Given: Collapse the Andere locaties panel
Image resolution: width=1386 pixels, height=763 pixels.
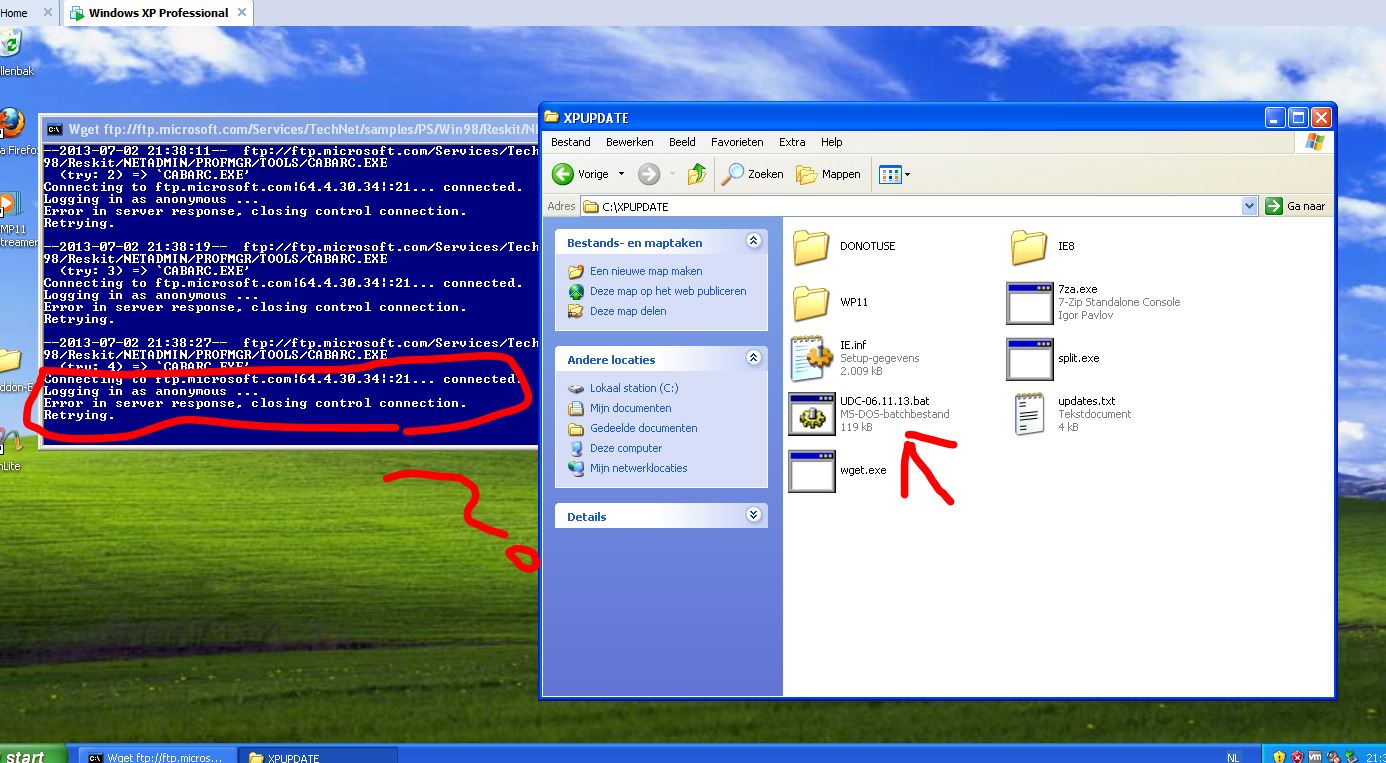Looking at the screenshot, I should 753,358.
